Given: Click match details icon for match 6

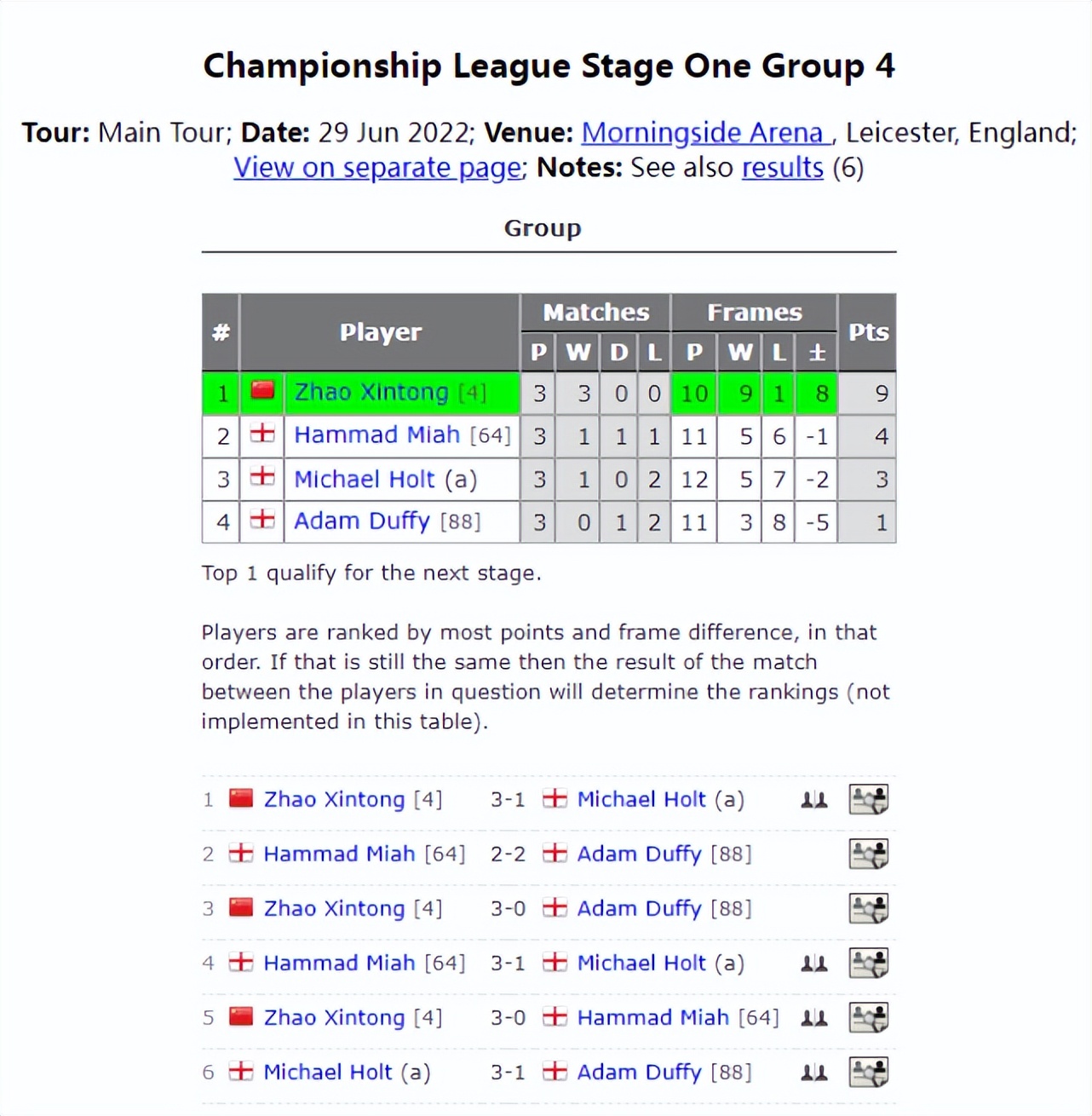Looking at the screenshot, I should (869, 1072).
